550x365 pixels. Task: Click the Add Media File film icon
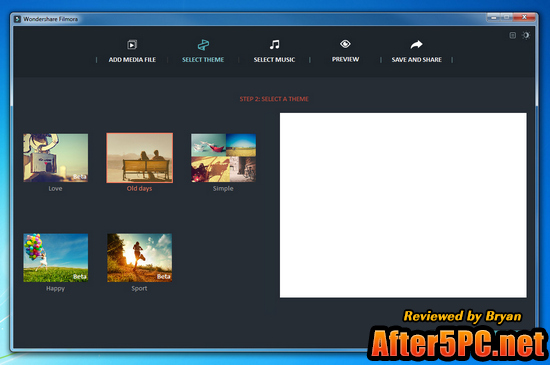coord(132,45)
